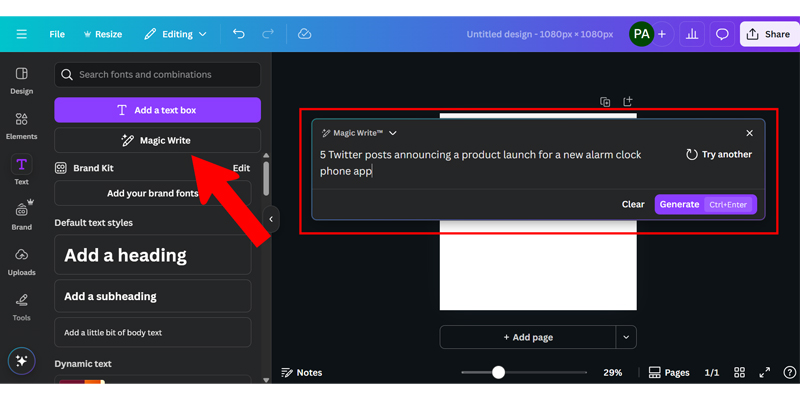Open the File menu
This screenshot has width=800, height=400.
coord(57,34)
